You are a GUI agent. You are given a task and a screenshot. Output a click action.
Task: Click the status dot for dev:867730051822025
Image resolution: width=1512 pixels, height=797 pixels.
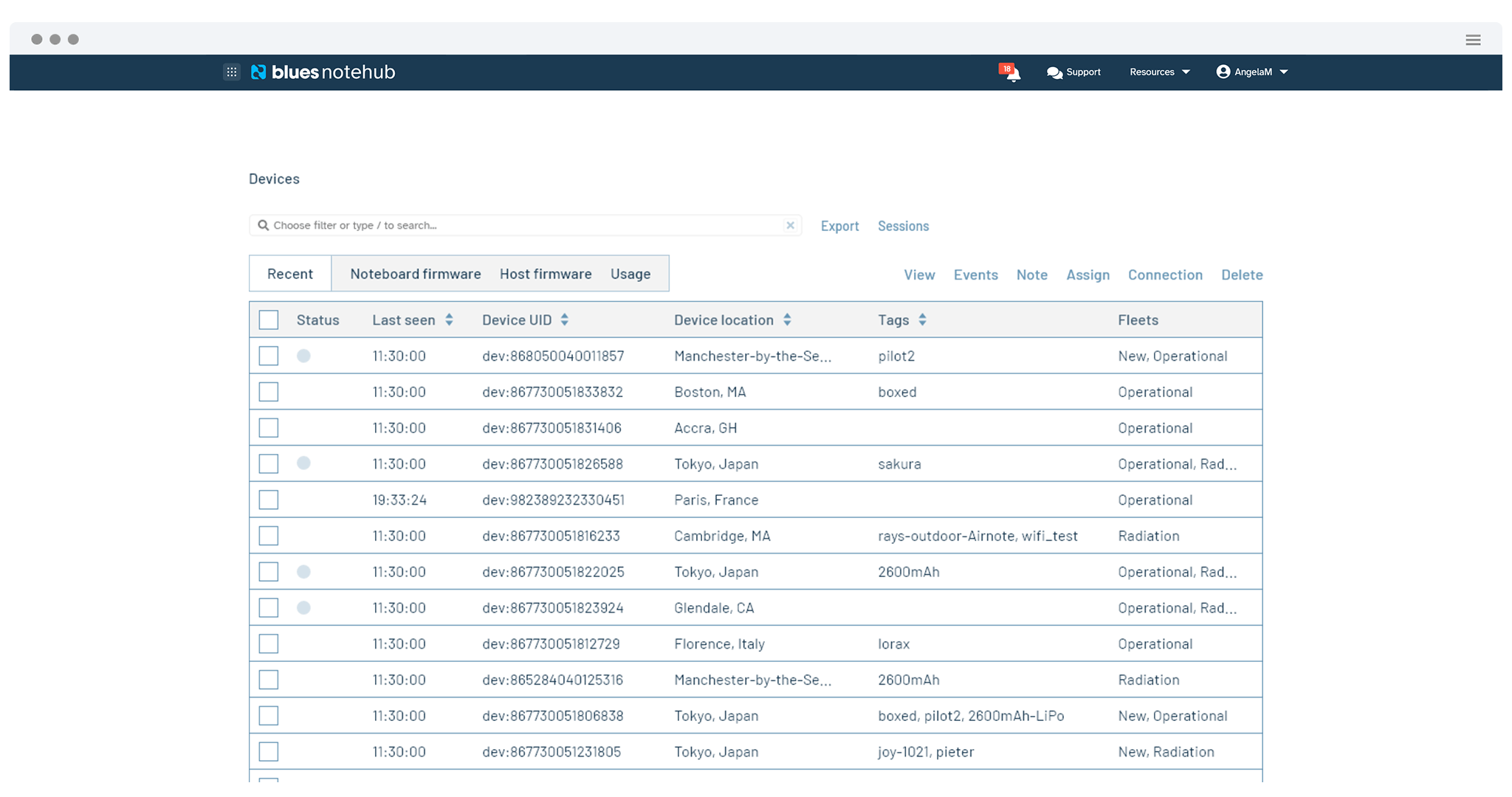[x=303, y=572]
